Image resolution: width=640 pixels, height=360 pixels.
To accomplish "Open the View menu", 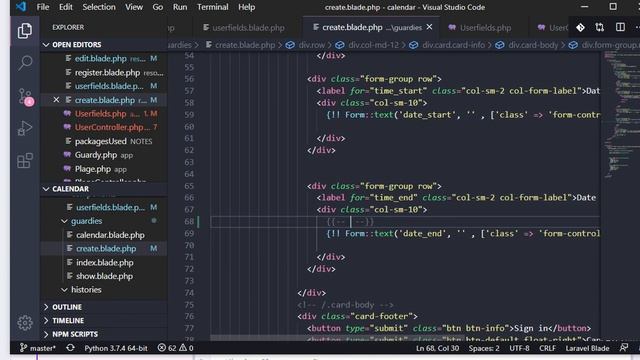I will click(x=134, y=7).
